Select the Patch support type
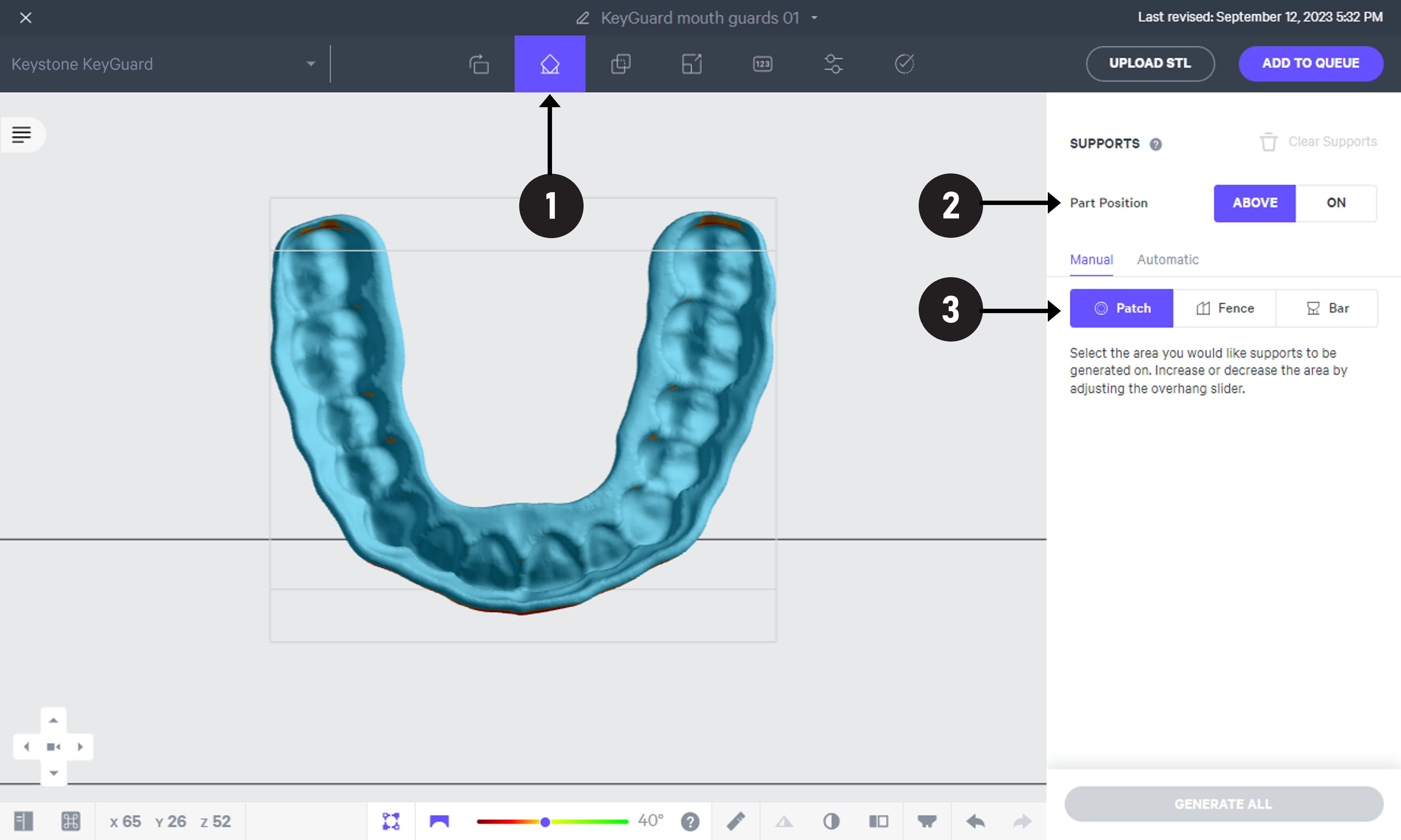 1121,308
